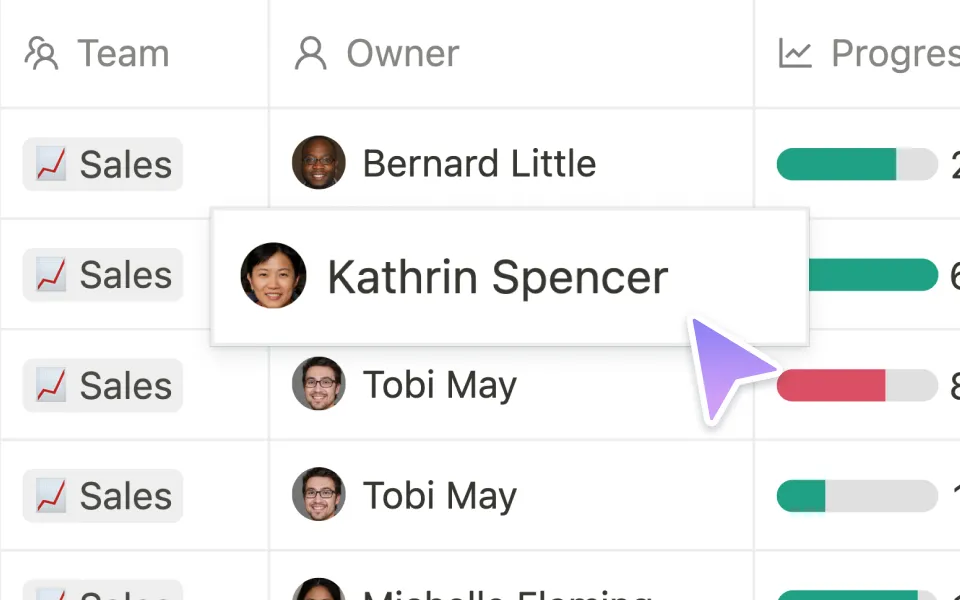Click the green progress bar for Bernard Little
The width and height of the screenshot is (960, 600).
(x=855, y=163)
